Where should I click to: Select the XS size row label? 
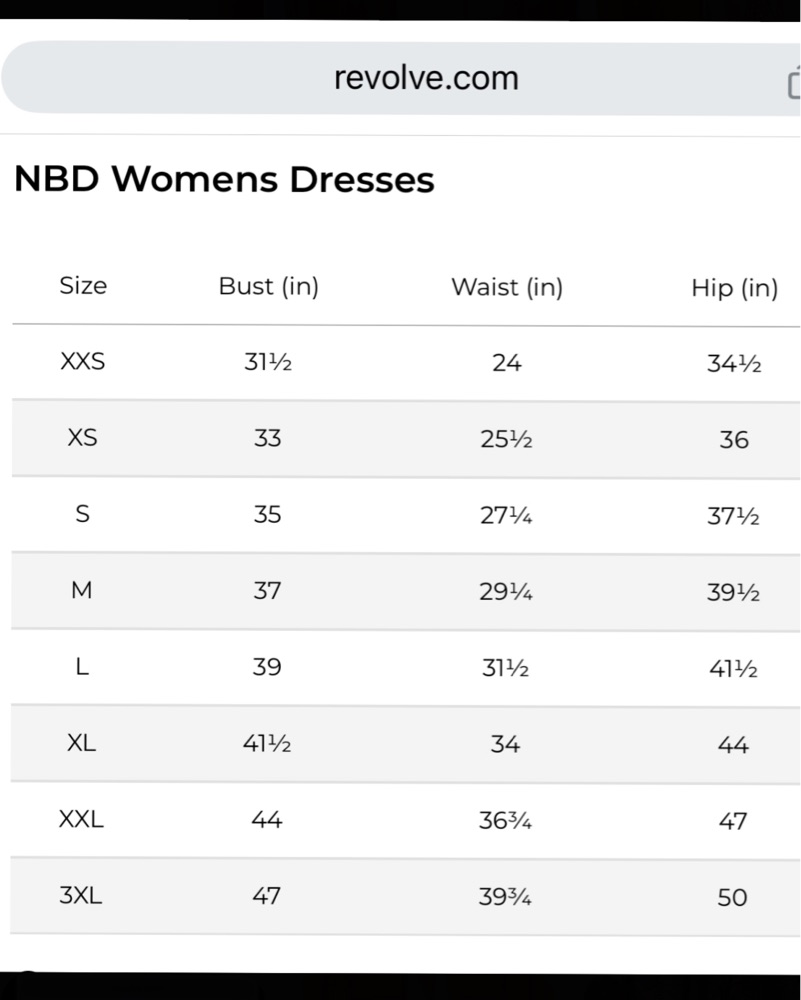[x=82, y=438]
